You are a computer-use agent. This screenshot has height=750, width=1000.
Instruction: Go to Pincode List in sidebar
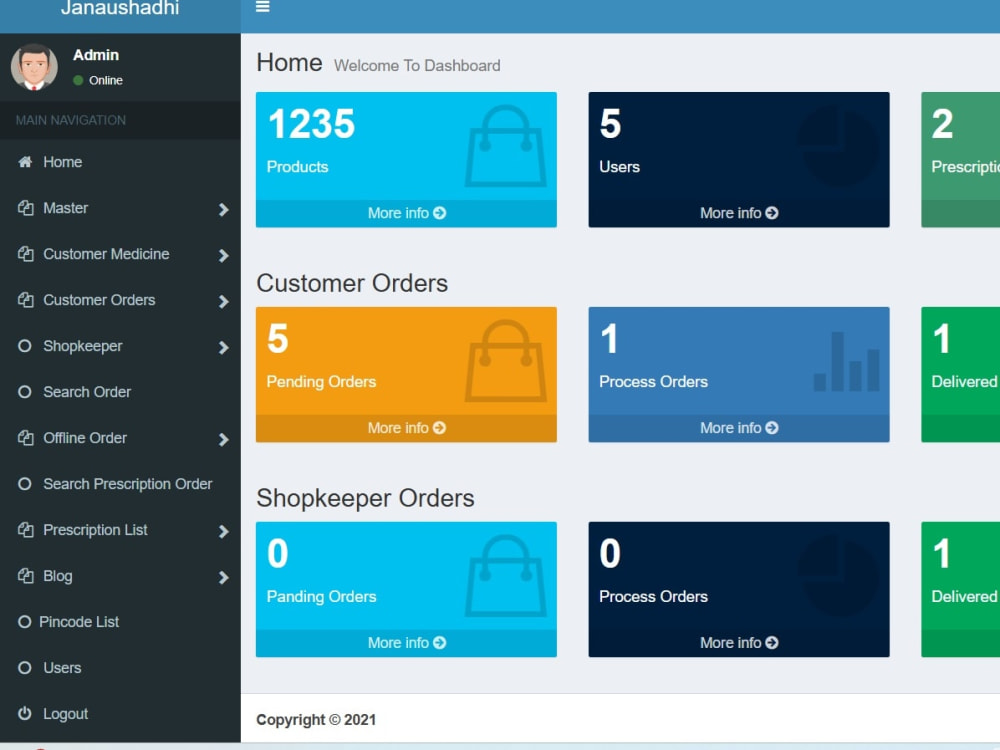(x=120, y=622)
